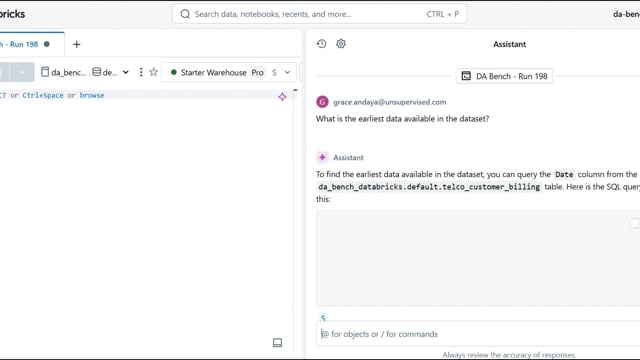Select the DA Bench - Run 198 context chip
The image size is (640, 360).
504,76
